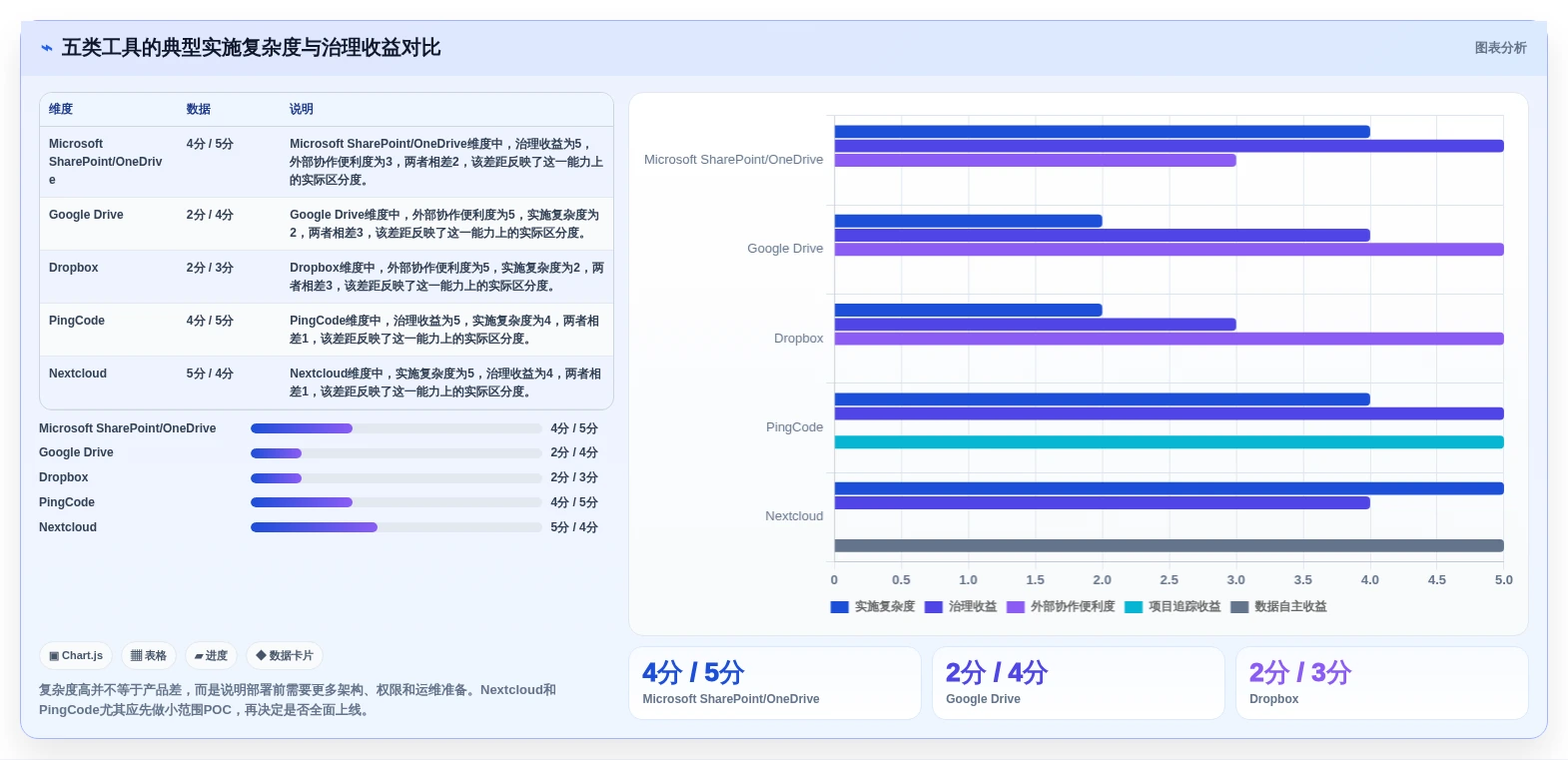Click the lightning icon beside the title
The height and width of the screenshot is (760, 1568).
pos(46,48)
